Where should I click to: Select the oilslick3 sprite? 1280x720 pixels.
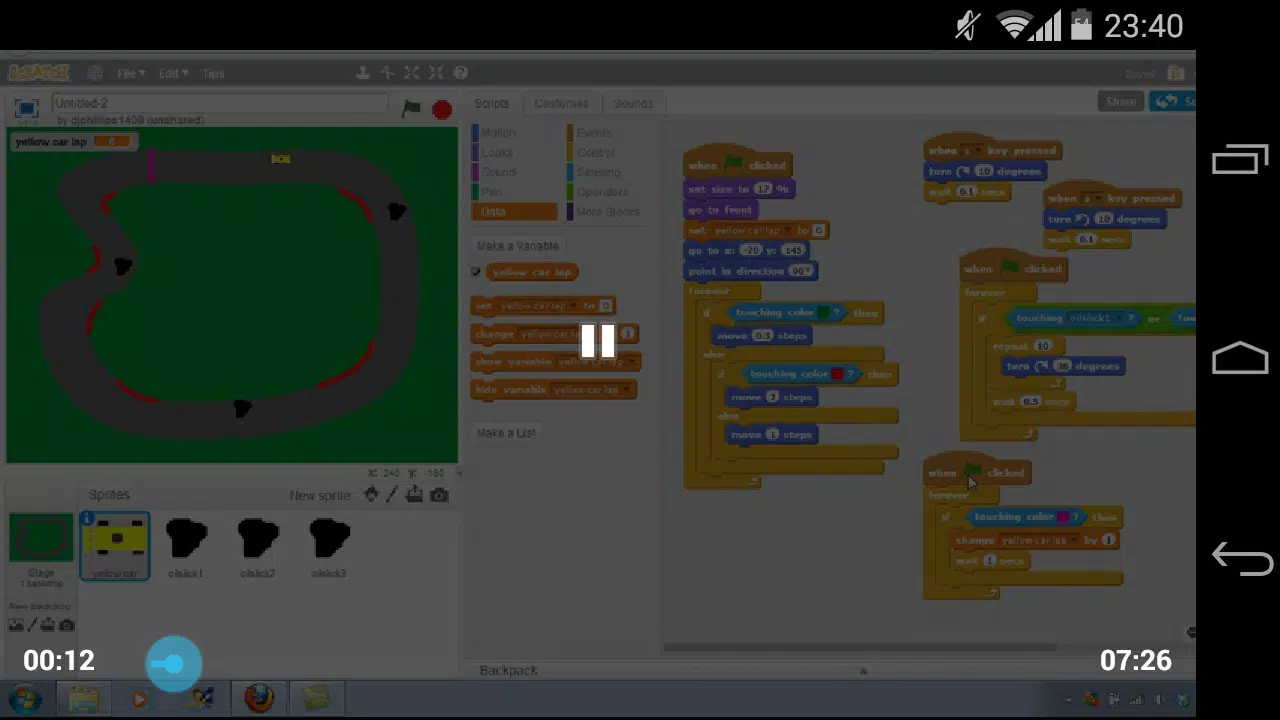[x=329, y=546]
